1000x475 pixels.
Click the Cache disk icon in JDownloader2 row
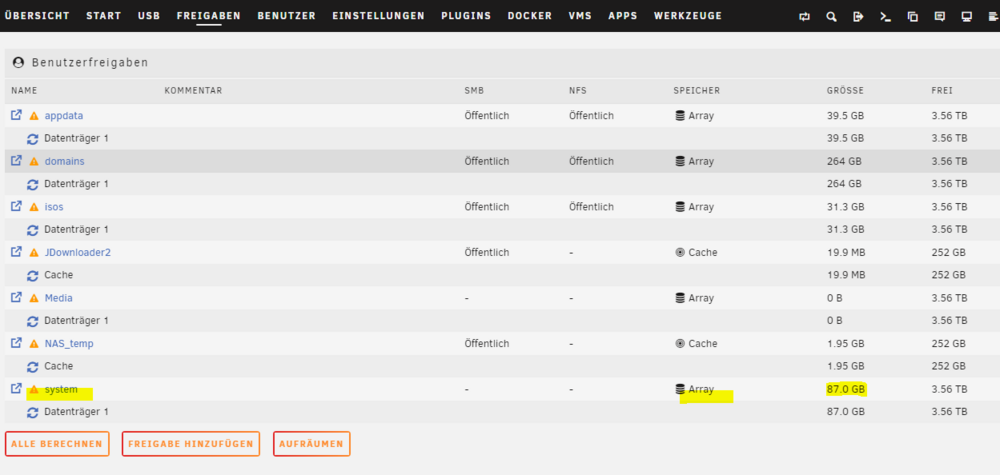680,252
